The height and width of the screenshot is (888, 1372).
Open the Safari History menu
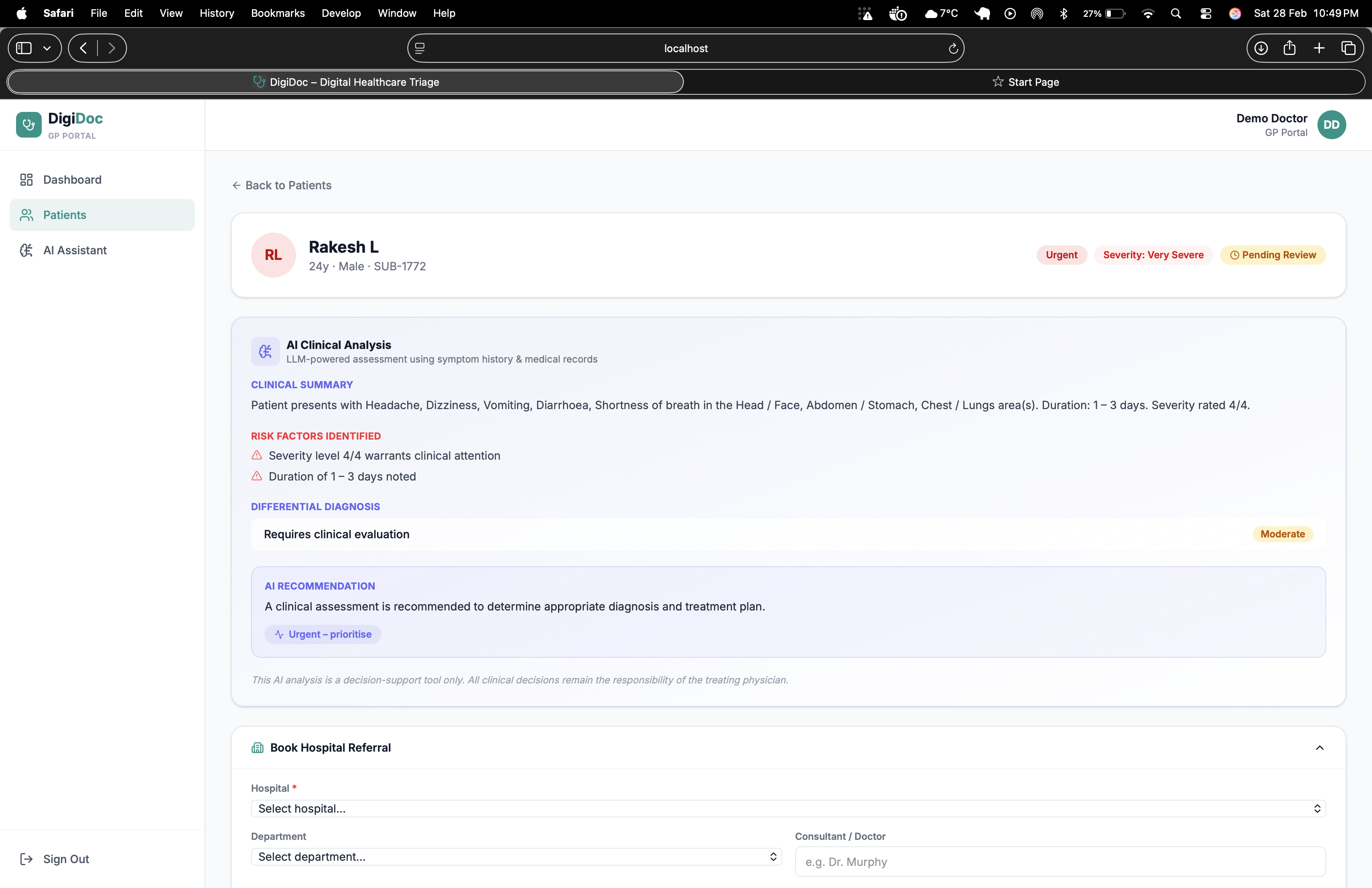217,13
